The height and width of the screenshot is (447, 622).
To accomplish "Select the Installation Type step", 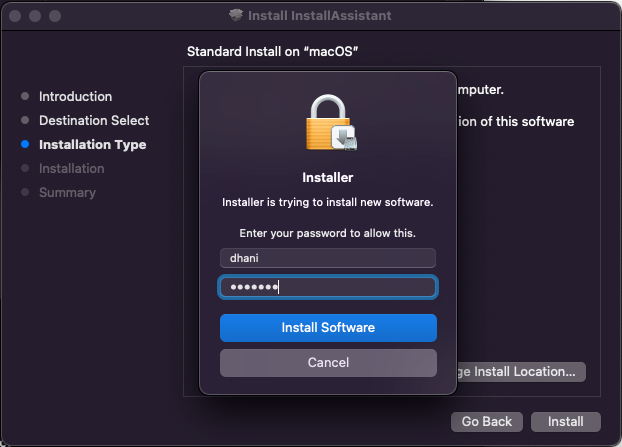I will coord(92,144).
